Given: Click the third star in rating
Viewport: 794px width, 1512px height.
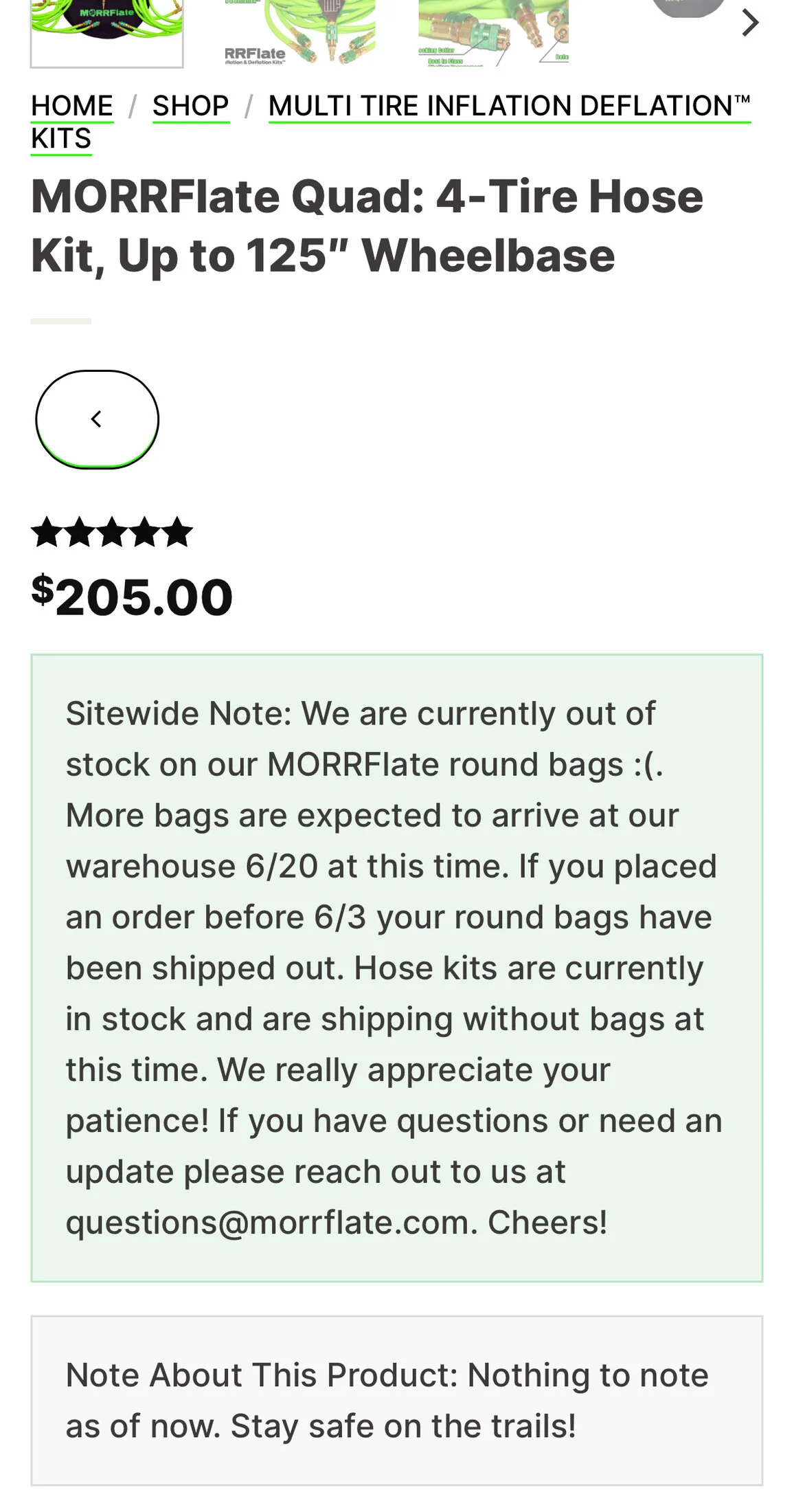Looking at the screenshot, I should pos(112,533).
